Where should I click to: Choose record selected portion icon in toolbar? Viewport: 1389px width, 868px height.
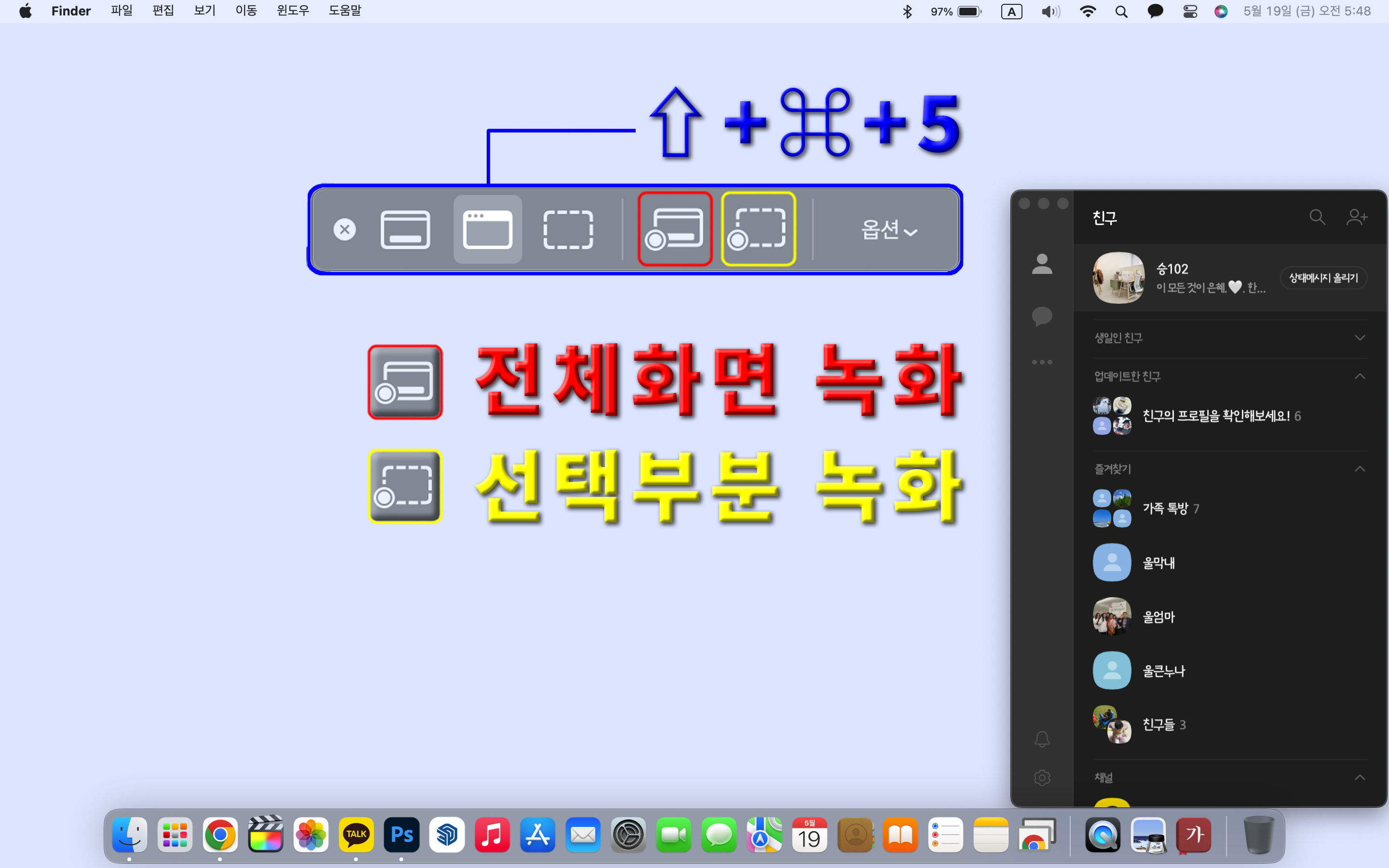758,230
